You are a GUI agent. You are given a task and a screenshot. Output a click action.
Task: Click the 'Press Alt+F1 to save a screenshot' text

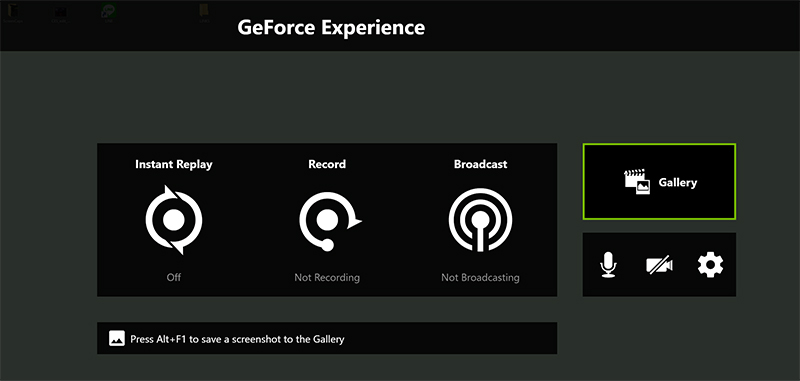[237, 339]
